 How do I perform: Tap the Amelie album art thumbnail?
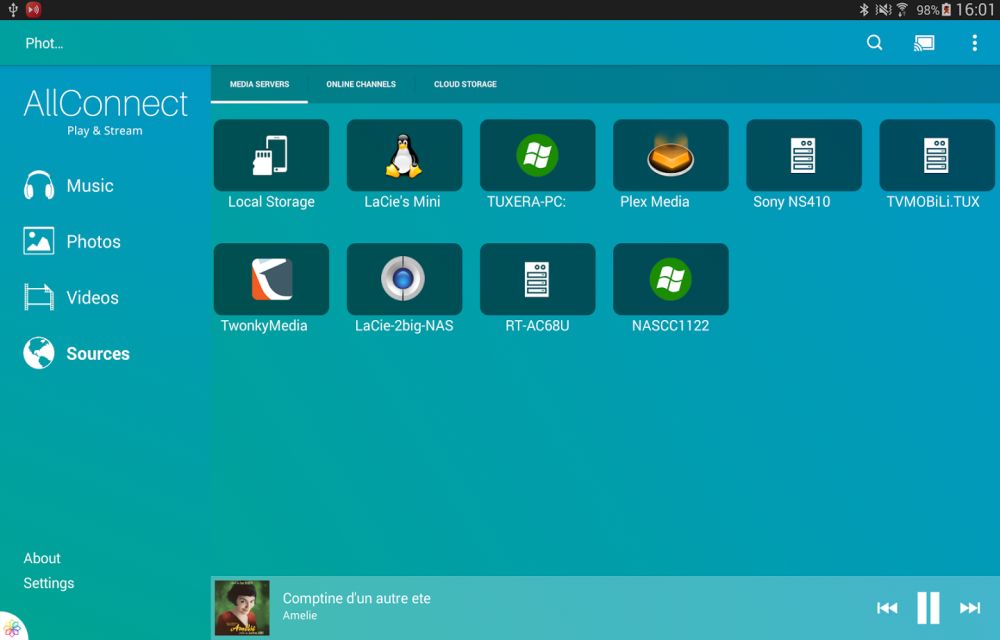[242, 608]
